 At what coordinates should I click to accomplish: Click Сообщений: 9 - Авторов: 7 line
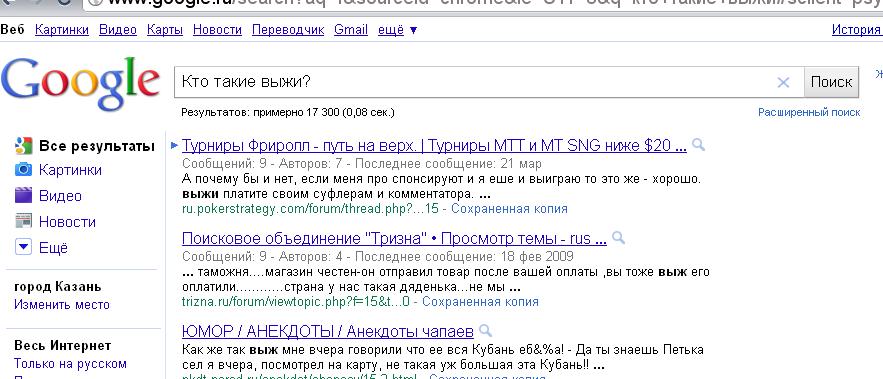tap(362, 164)
